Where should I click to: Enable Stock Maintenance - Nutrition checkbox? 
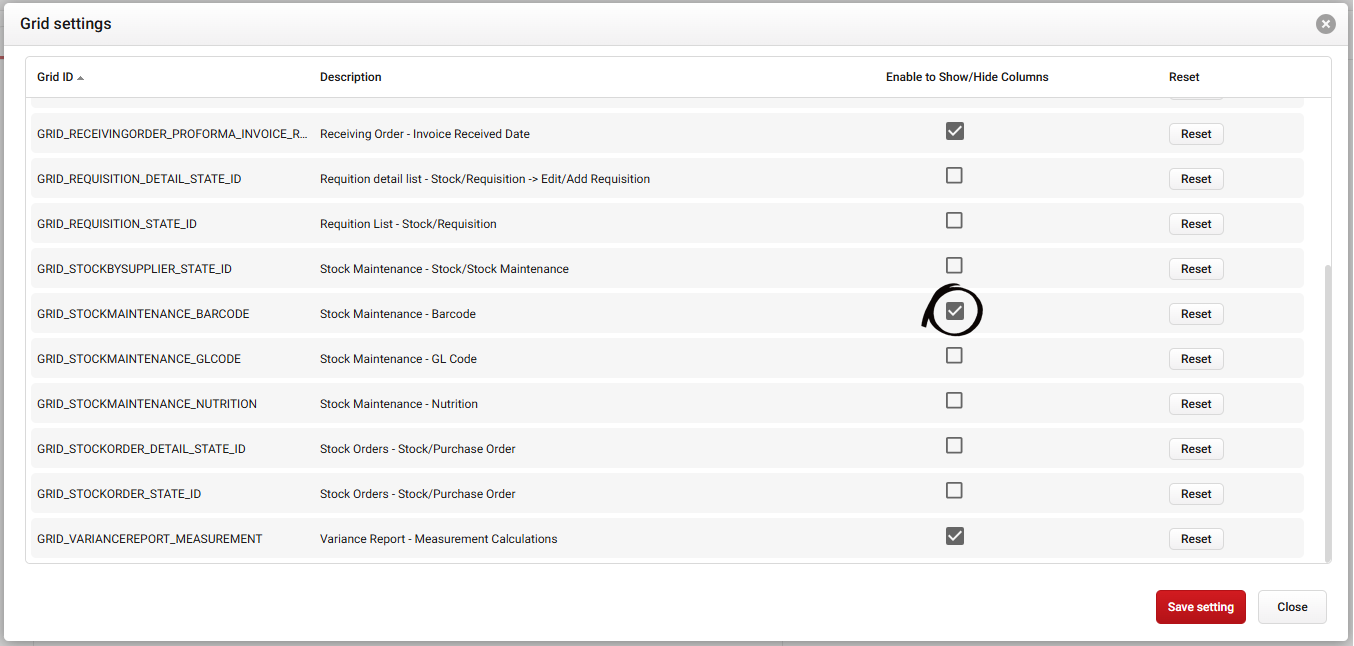click(954, 401)
